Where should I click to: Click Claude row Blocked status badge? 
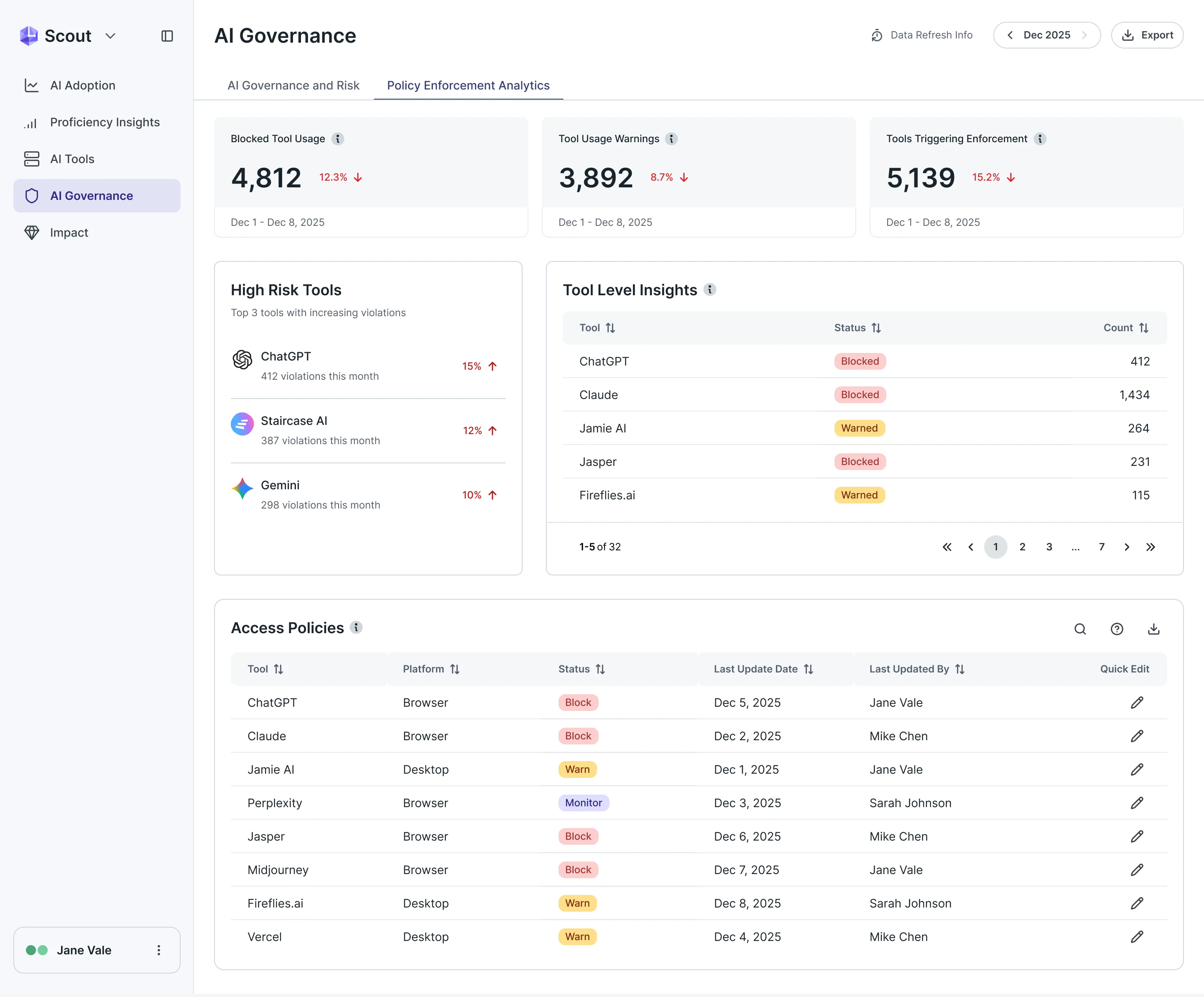860,395
